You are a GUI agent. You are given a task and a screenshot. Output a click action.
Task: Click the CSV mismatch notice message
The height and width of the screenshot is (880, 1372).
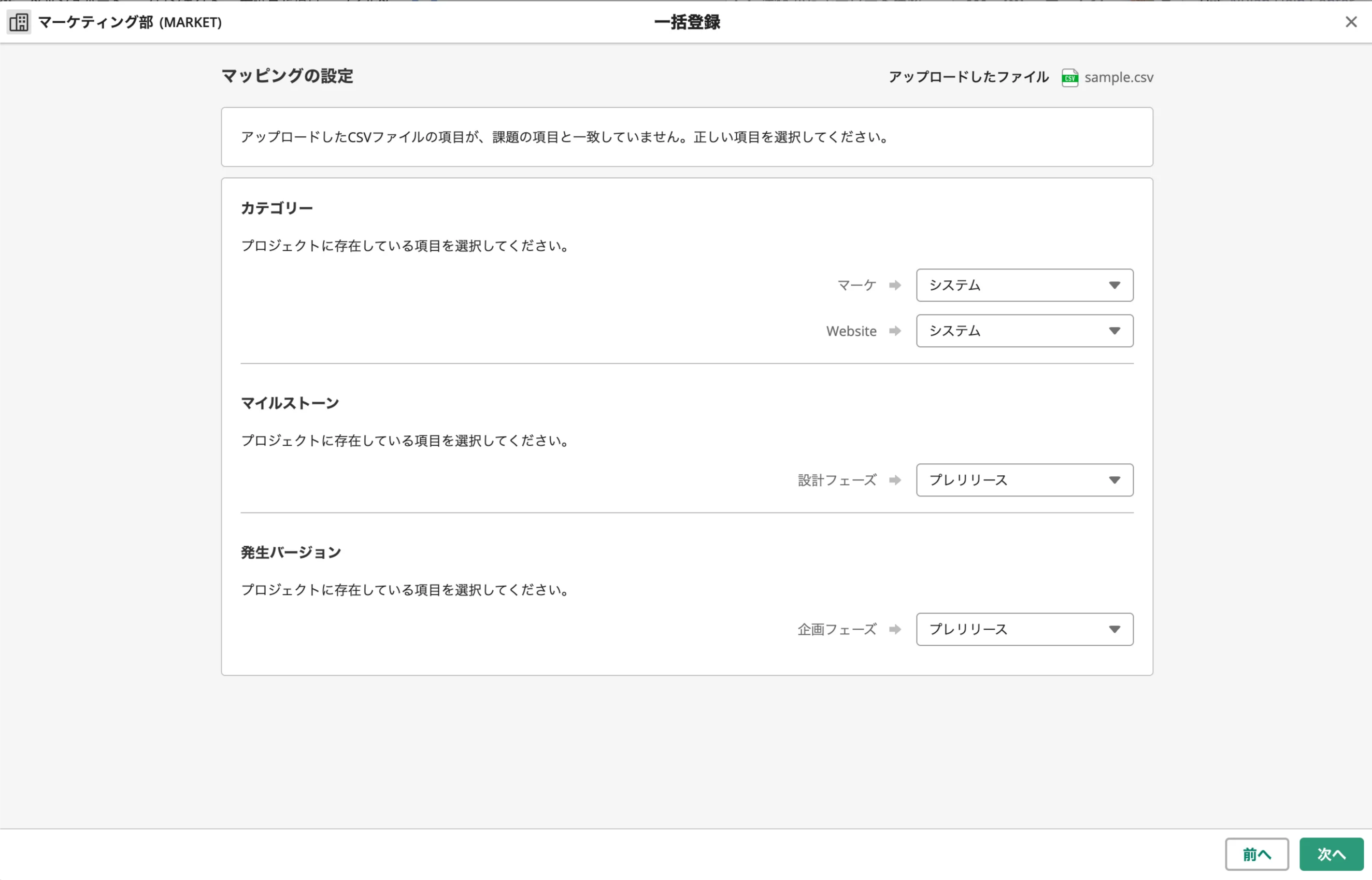pos(565,137)
